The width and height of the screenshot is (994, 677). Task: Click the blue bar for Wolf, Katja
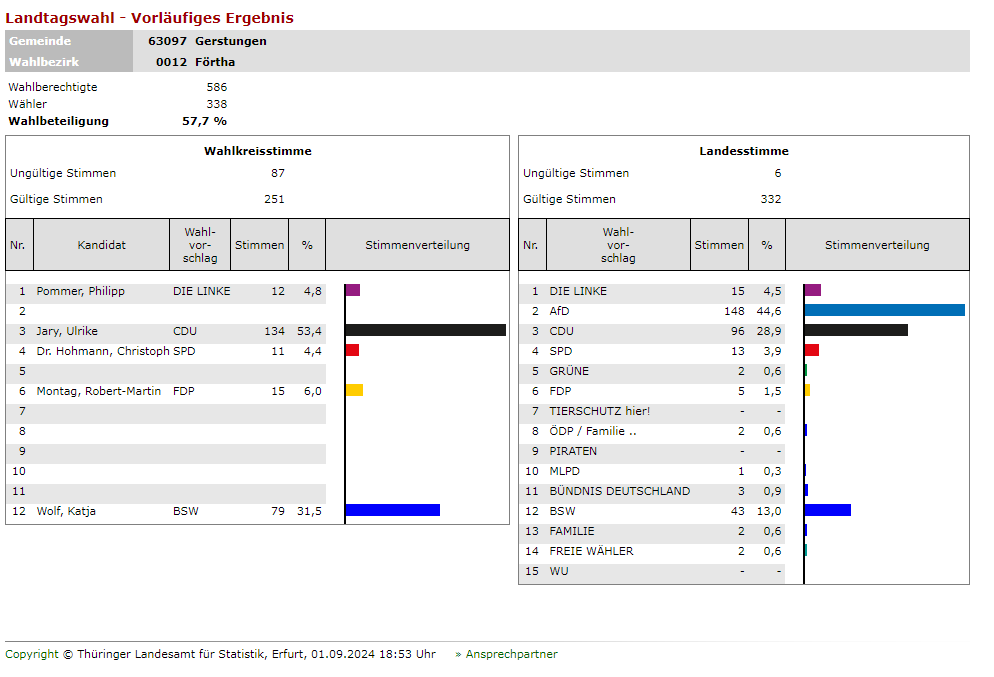point(392,510)
